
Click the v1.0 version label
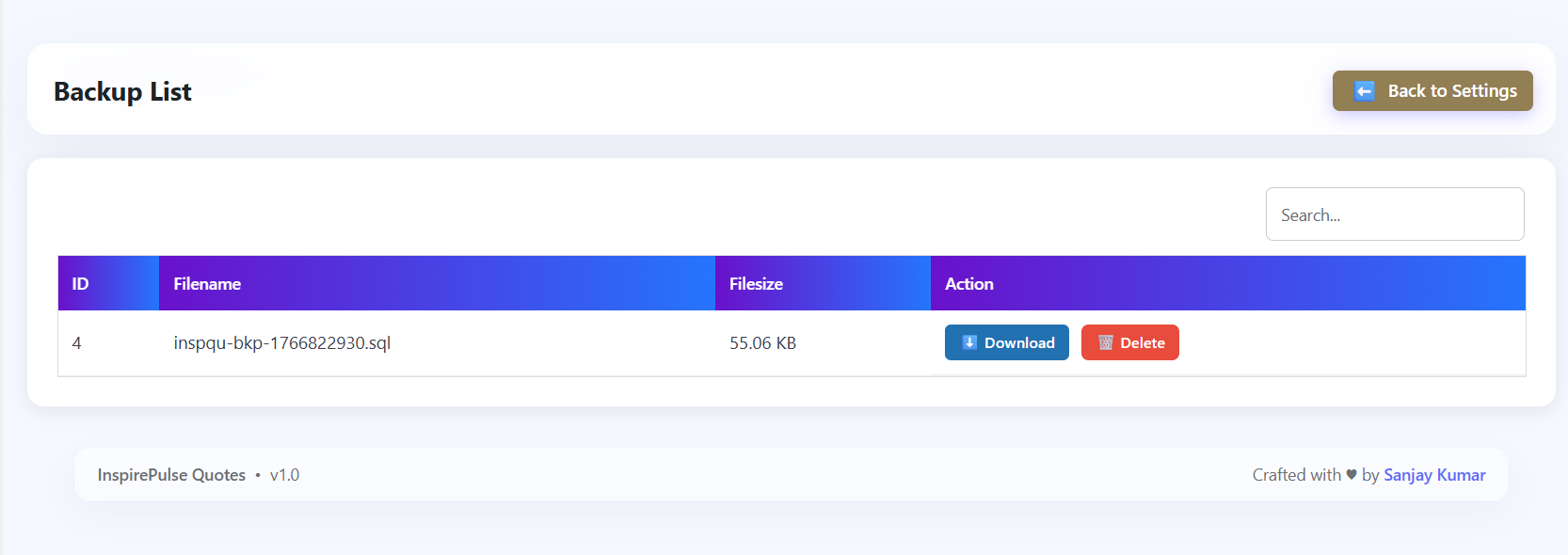tap(284, 475)
